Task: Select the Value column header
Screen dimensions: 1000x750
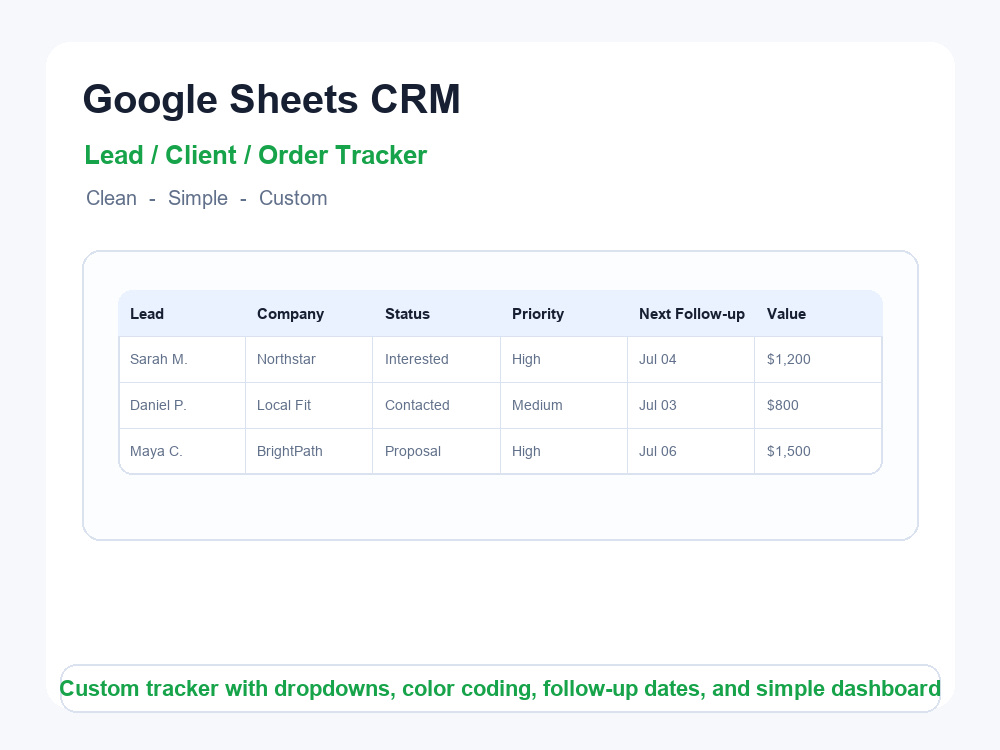Action: (x=818, y=314)
